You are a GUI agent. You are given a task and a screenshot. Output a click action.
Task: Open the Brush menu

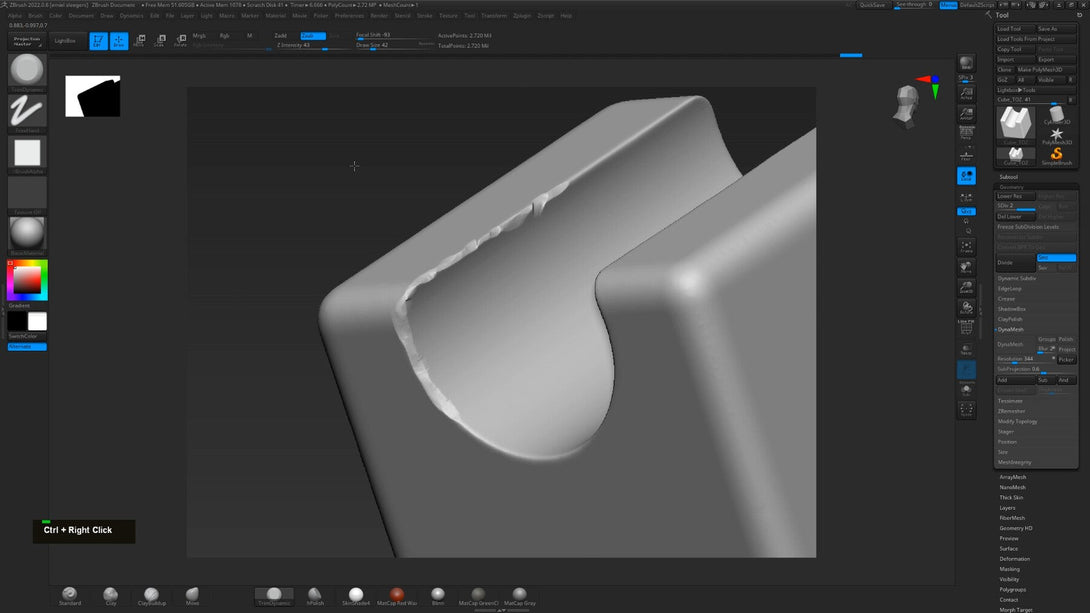coord(35,15)
